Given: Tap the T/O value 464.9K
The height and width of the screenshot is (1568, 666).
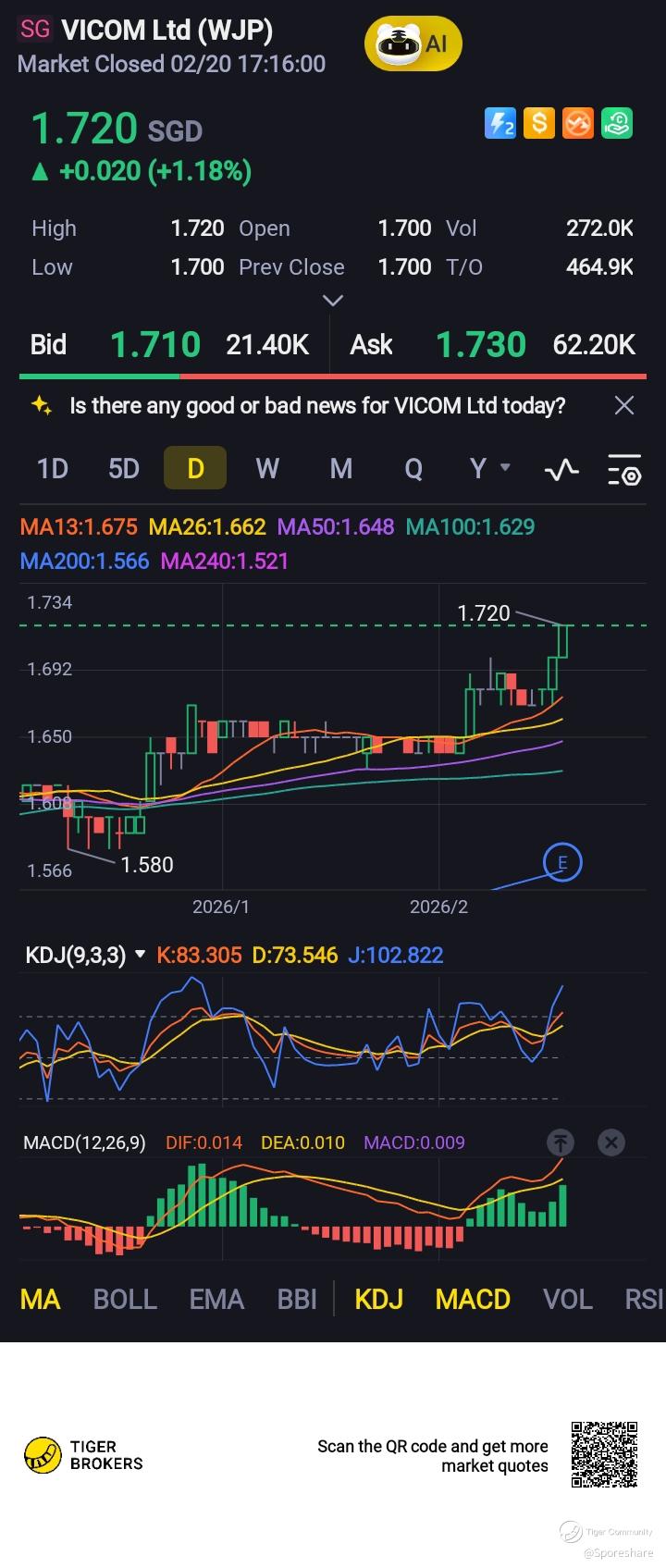Looking at the screenshot, I should coord(599,267).
